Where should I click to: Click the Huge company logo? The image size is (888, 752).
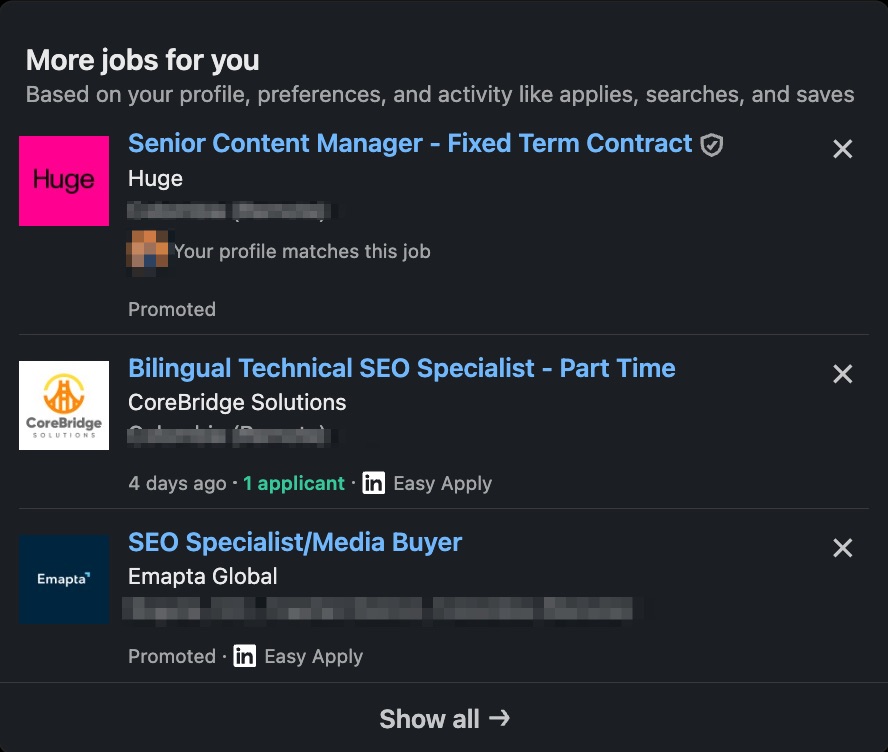(x=63, y=181)
